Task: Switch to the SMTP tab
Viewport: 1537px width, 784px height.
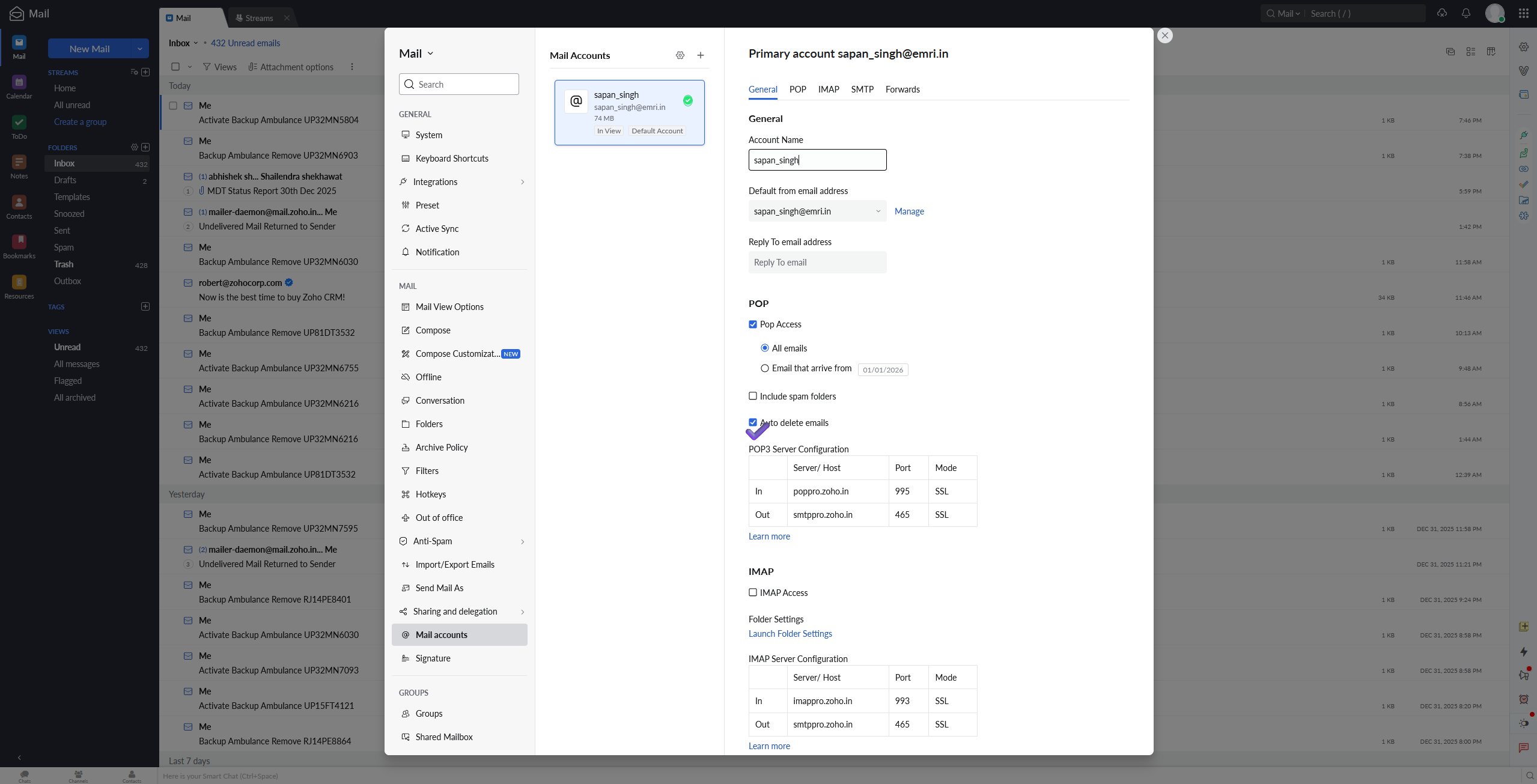Action: click(862, 90)
